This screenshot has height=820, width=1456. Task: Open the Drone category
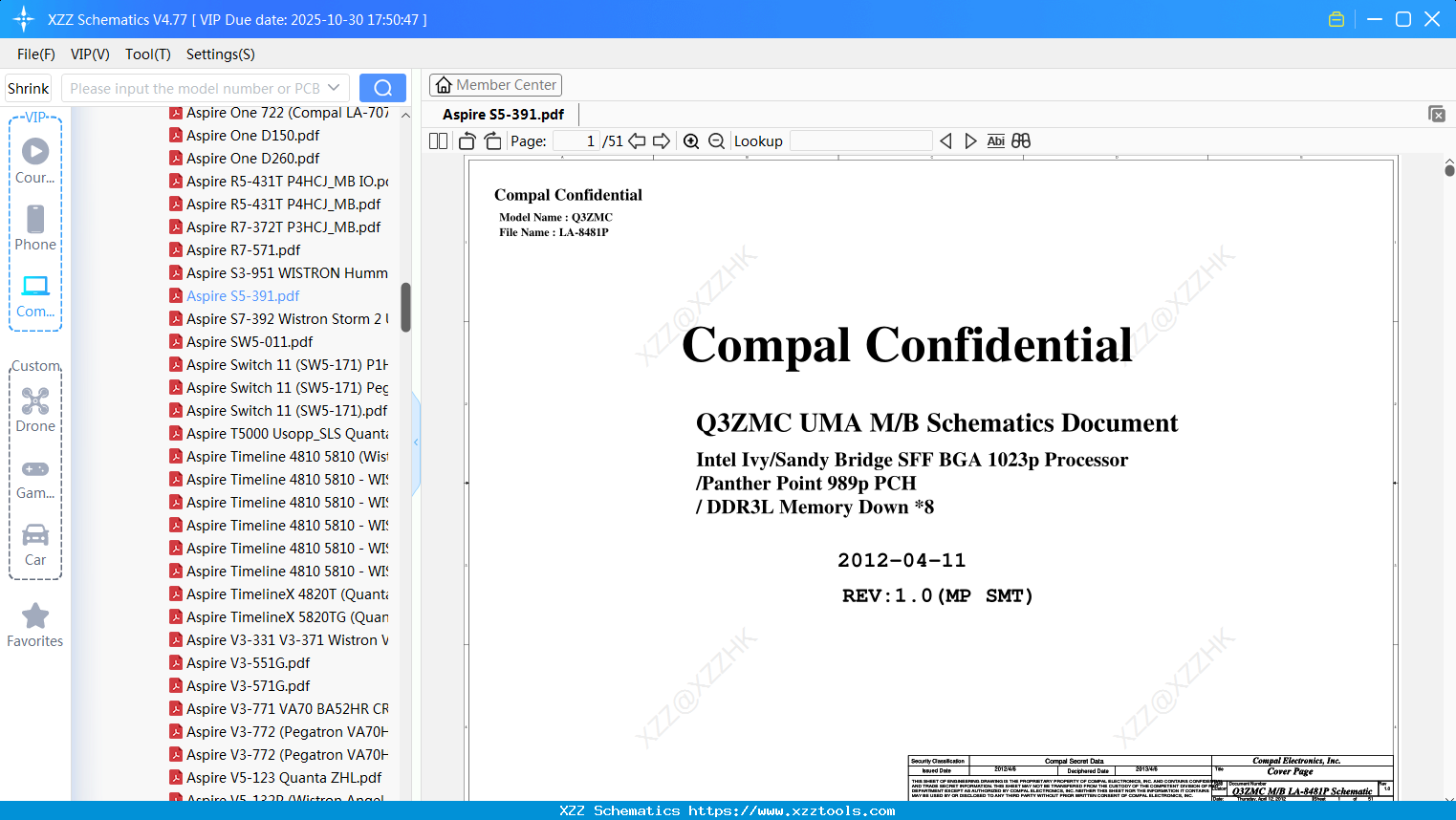35,409
